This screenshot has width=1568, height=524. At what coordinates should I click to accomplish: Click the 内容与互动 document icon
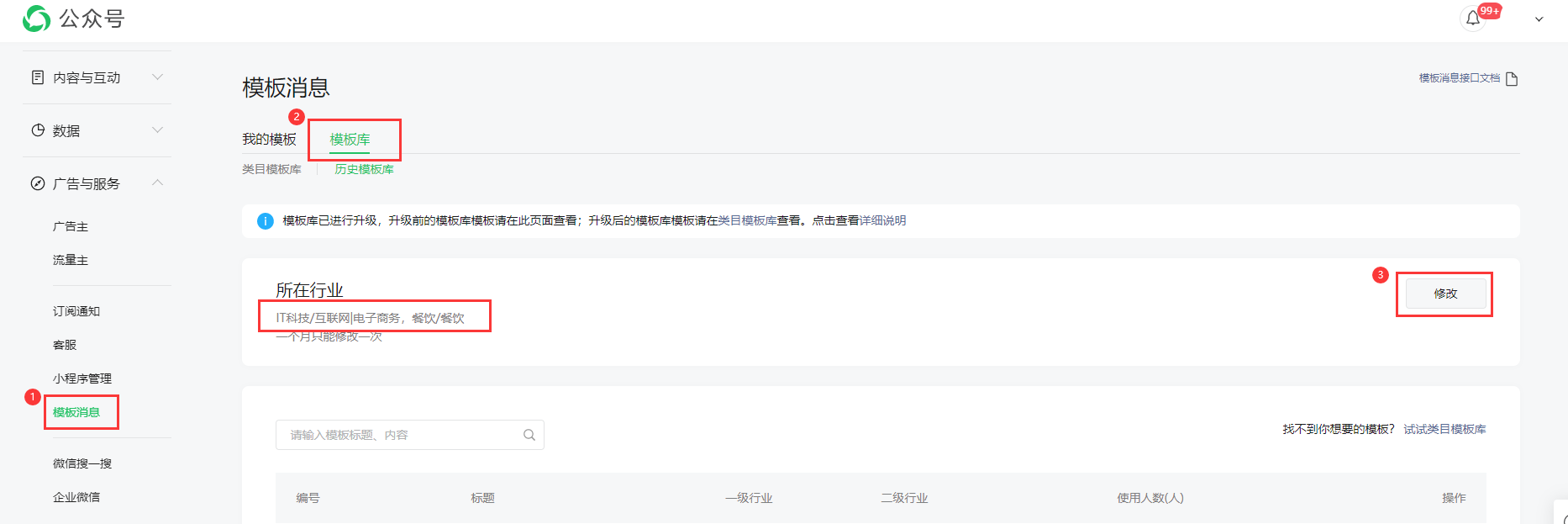coord(38,77)
